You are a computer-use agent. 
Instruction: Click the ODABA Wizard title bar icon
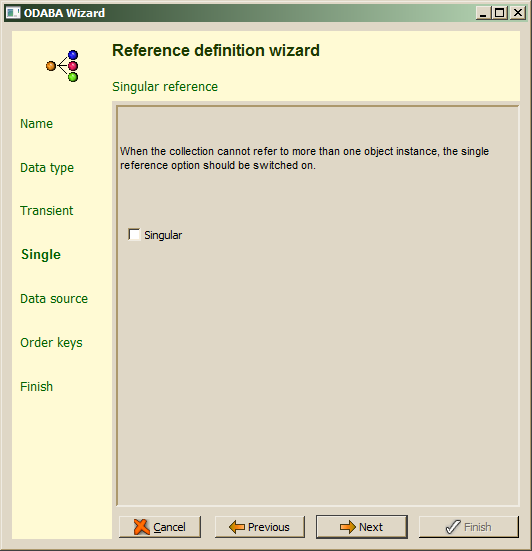(13, 13)
